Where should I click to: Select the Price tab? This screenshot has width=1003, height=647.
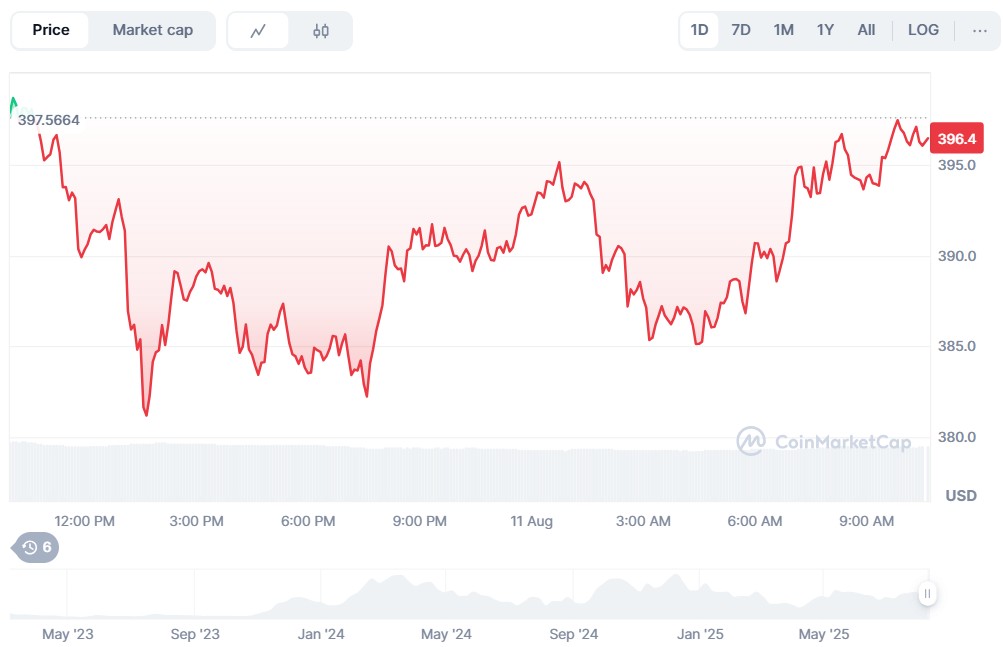[51, 30]
